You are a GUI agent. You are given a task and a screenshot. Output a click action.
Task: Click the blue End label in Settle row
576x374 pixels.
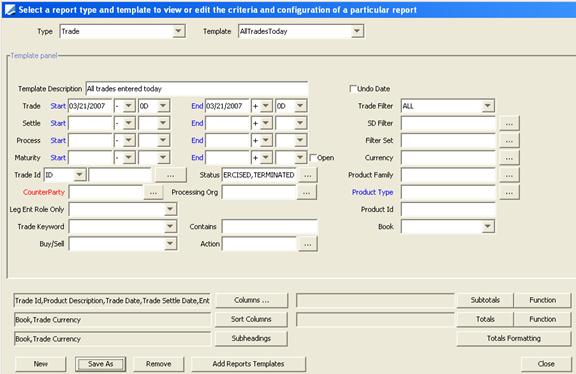pos(197,123)
